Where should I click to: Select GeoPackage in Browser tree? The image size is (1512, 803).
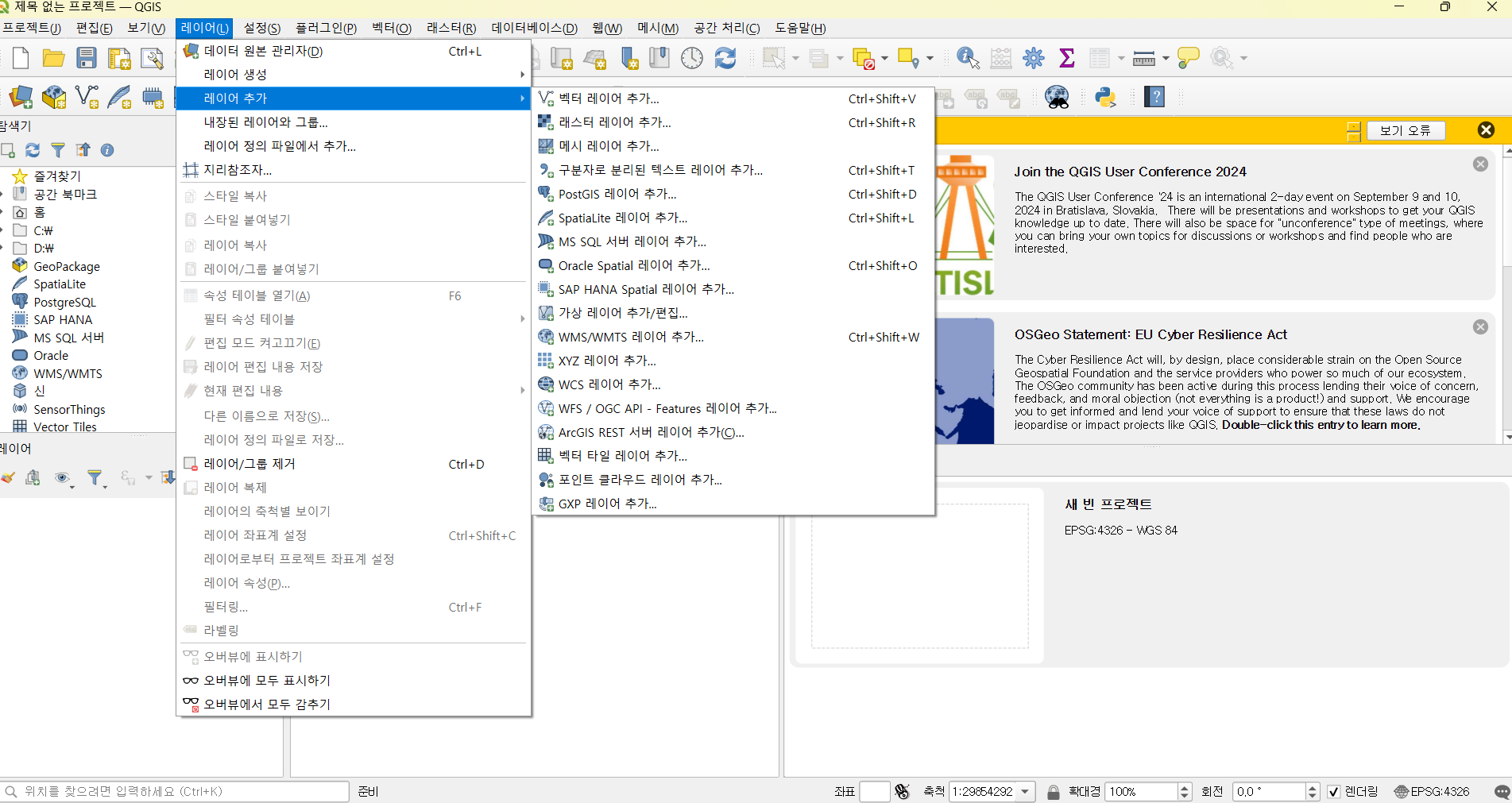[67, 266]
